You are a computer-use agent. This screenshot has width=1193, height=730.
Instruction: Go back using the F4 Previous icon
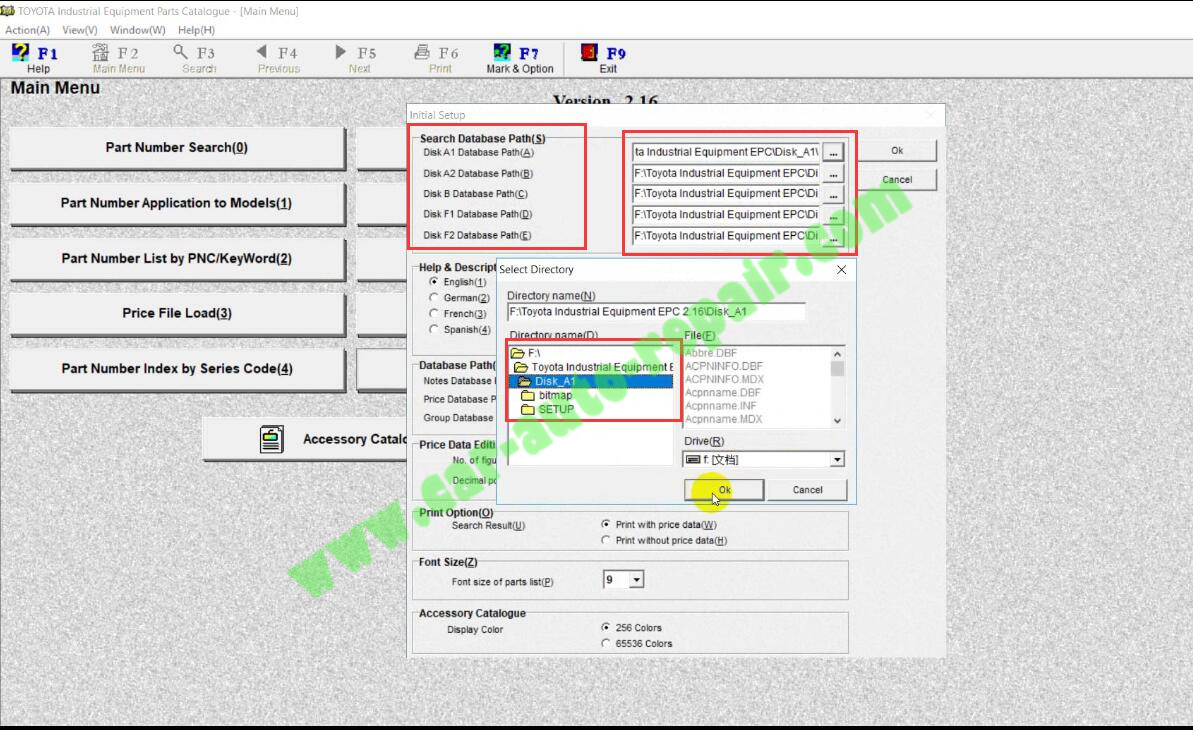262,52
